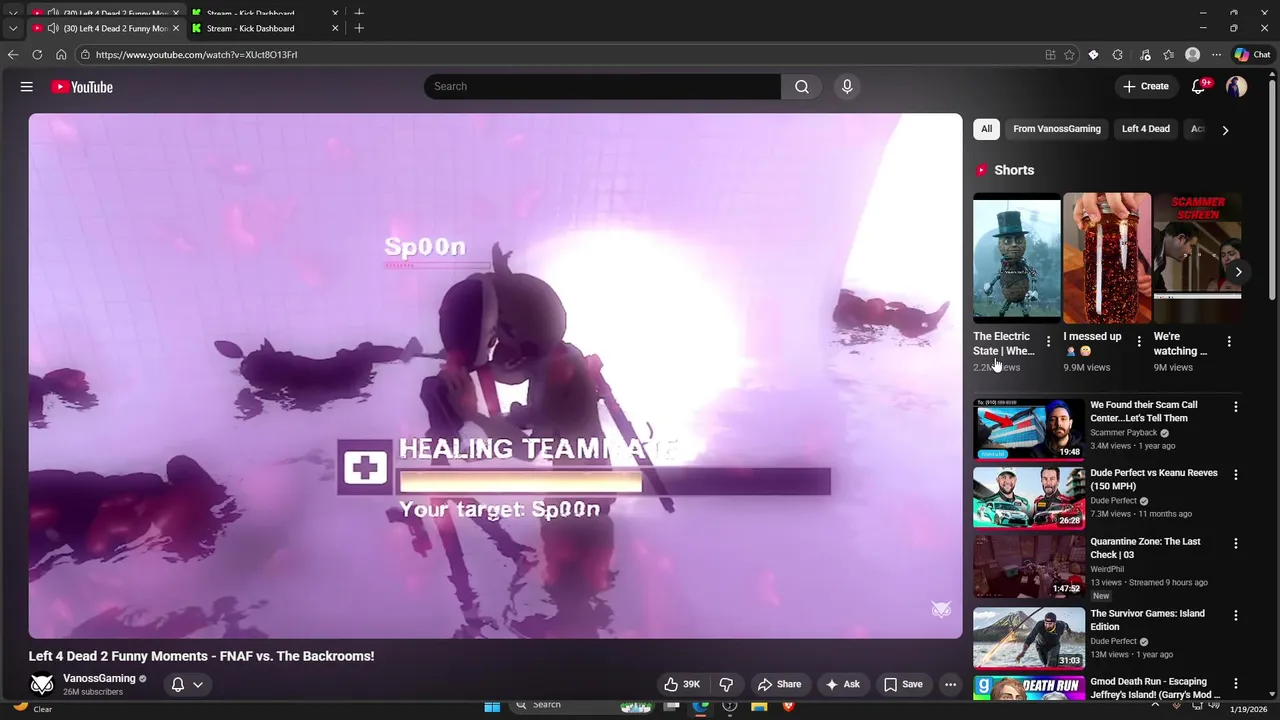Open menu for Survivor Games video
Image resolution: width=1280 pixels, height=720 pixels.
click(1235, 616)
